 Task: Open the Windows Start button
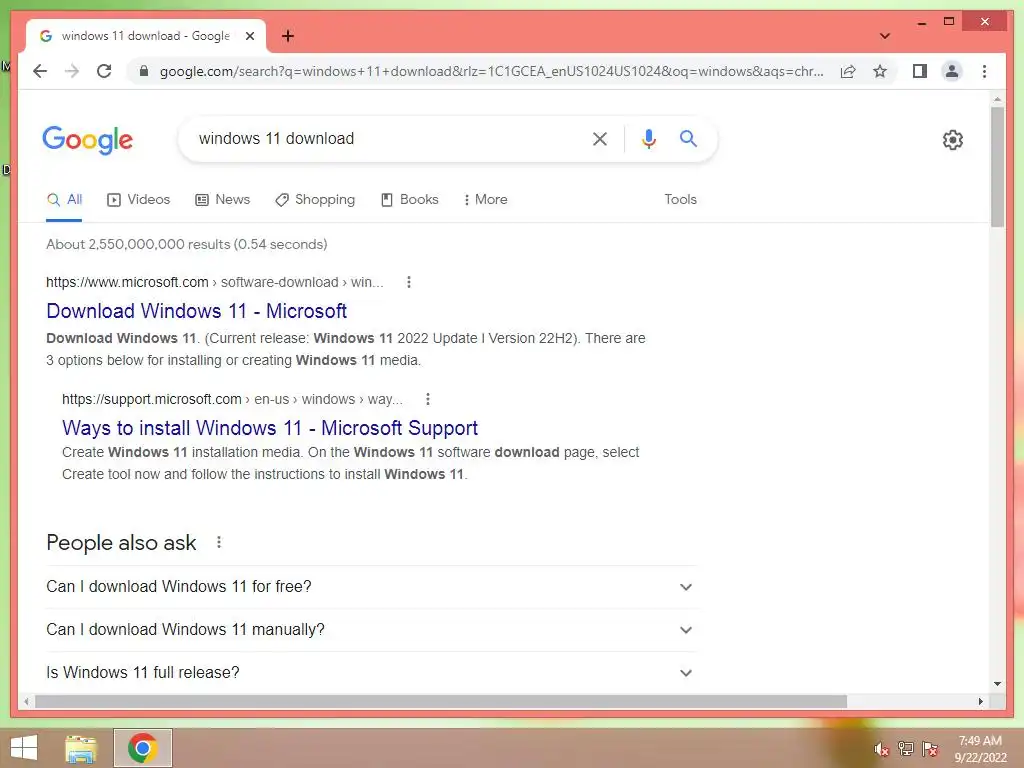click(x=24, y=748)
